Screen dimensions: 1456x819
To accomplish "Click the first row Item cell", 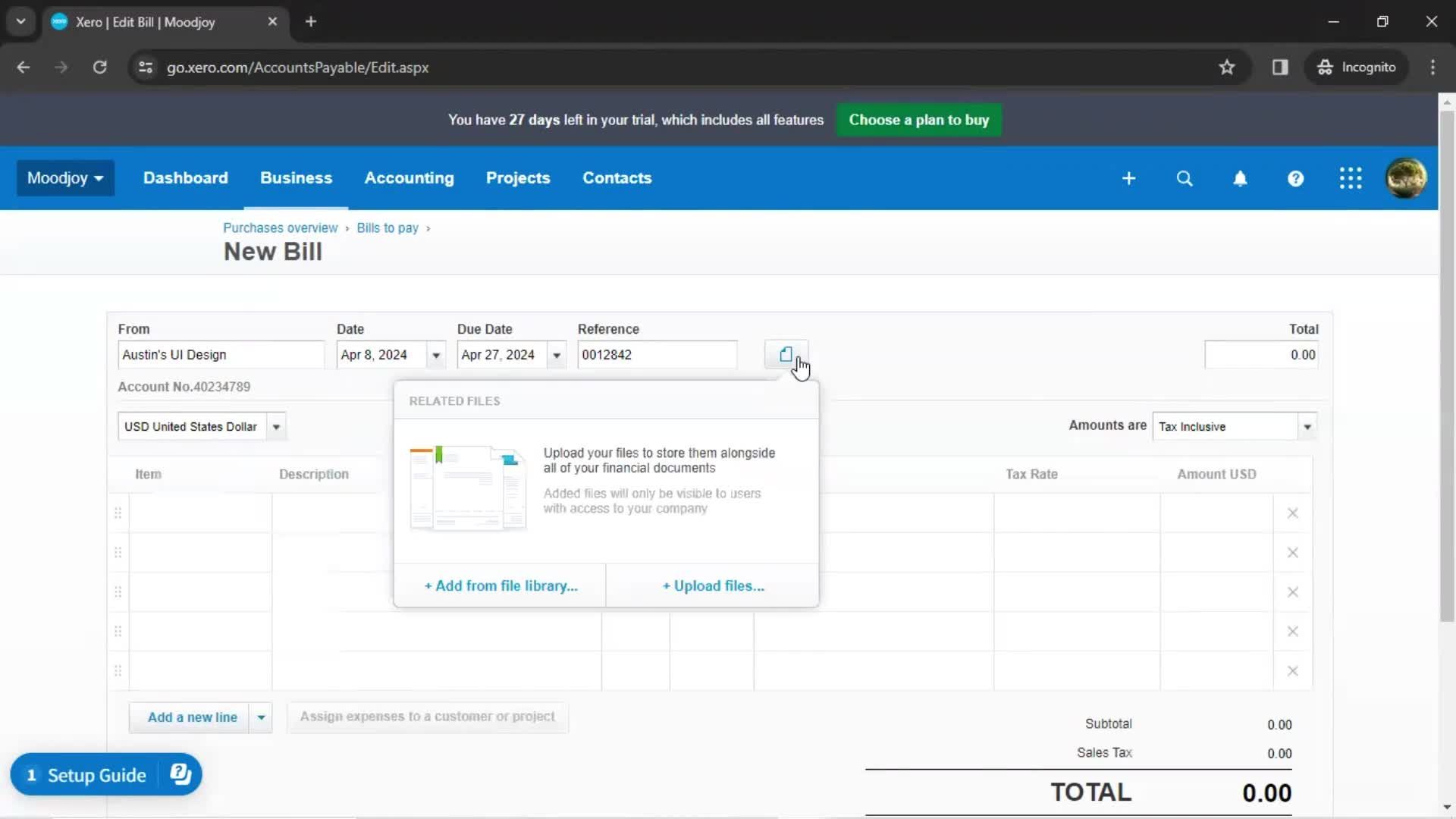I will point(200,513).
